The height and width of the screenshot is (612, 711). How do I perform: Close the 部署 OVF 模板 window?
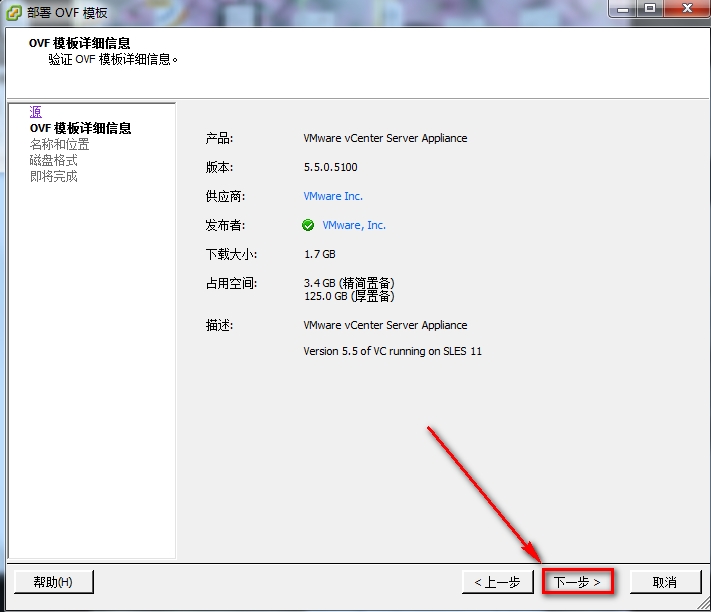pos(687,8)
